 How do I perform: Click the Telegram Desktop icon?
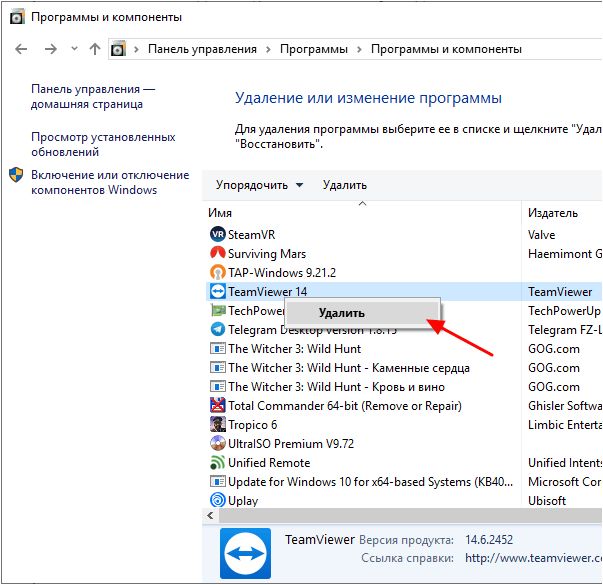(x=218, y=329)
